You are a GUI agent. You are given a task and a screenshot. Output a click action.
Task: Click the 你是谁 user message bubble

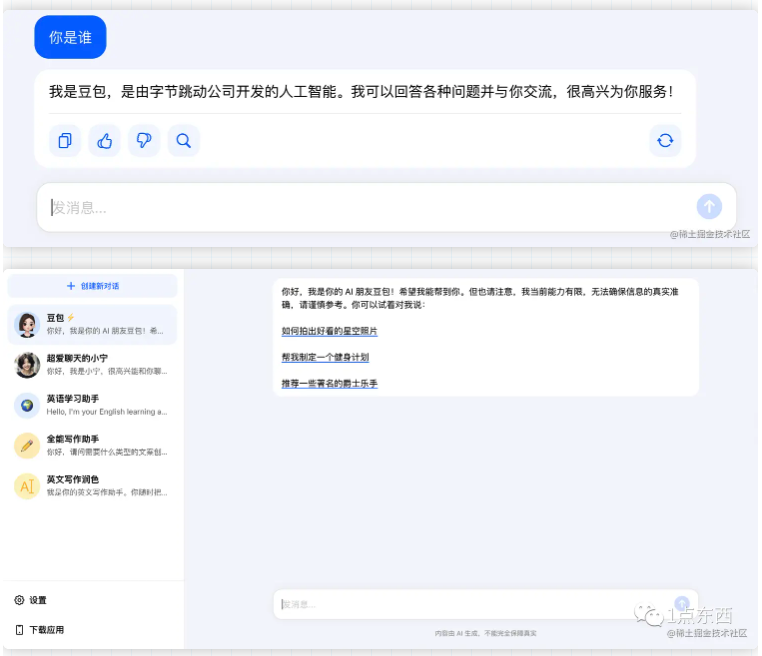(70, 37)
